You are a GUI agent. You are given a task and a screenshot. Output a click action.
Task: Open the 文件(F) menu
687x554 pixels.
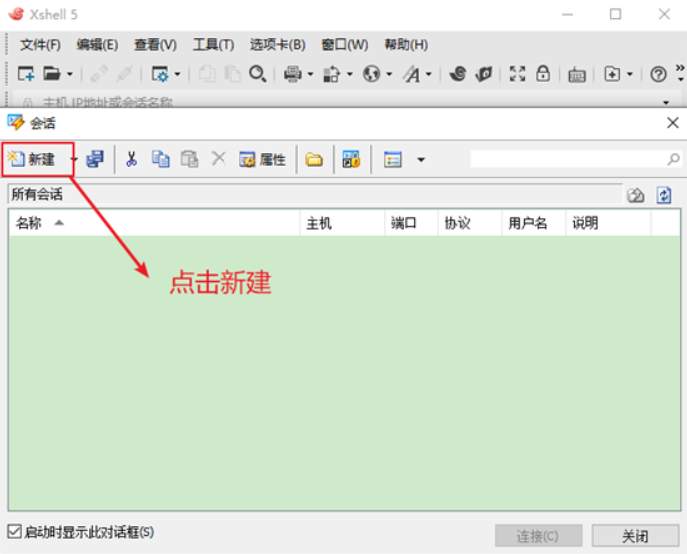click(x=40, y=45)
